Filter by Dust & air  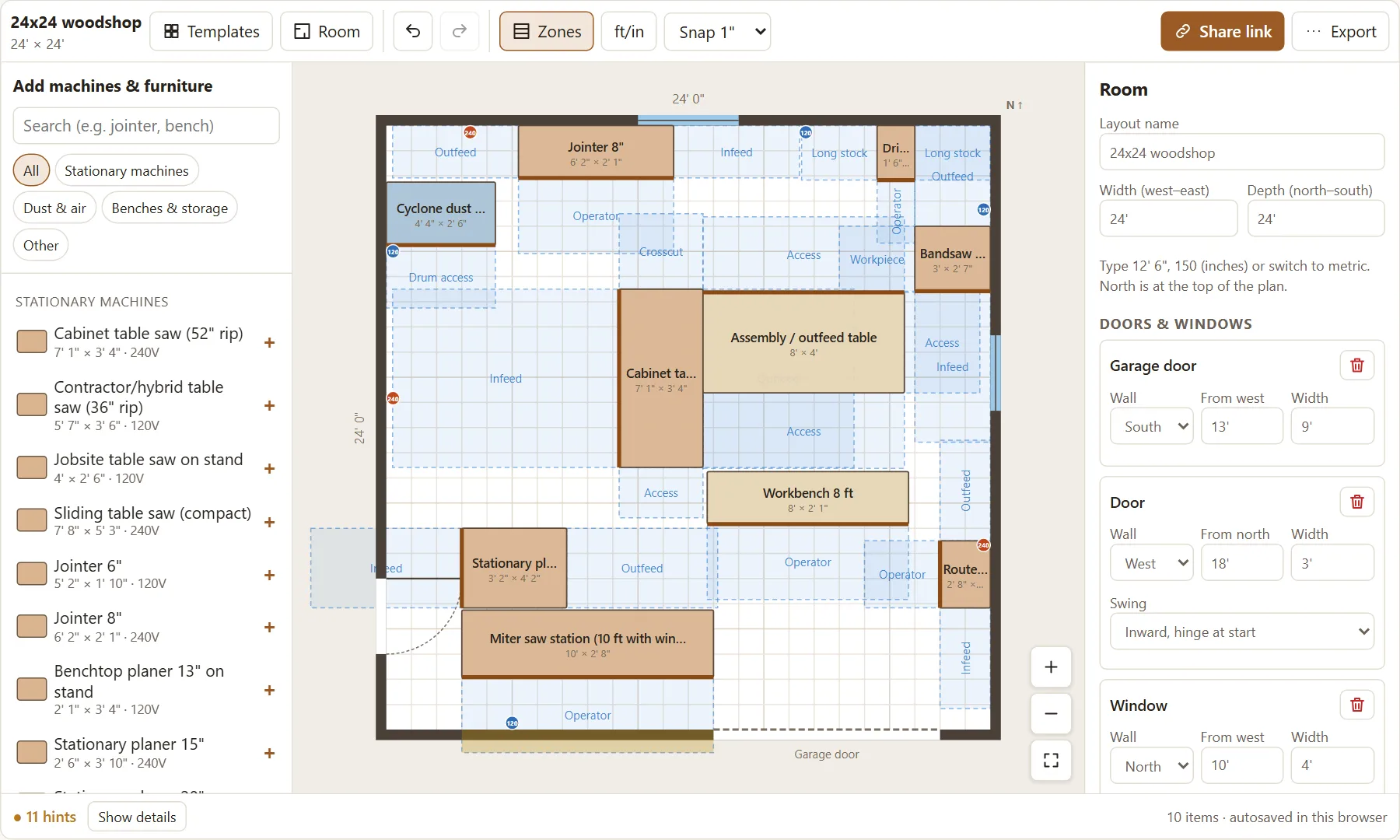54,208
